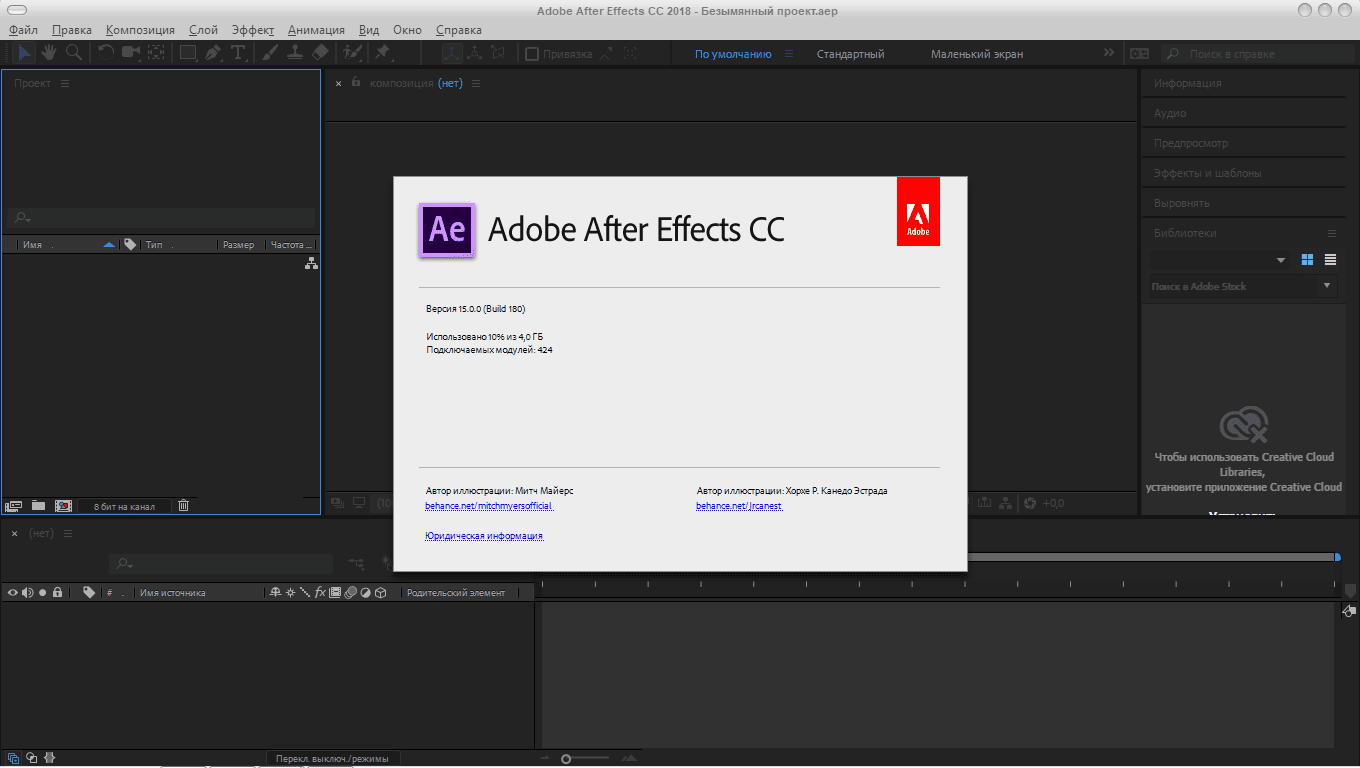
Task: Pick the horizontal Type tool
Action: click(238, 53)
